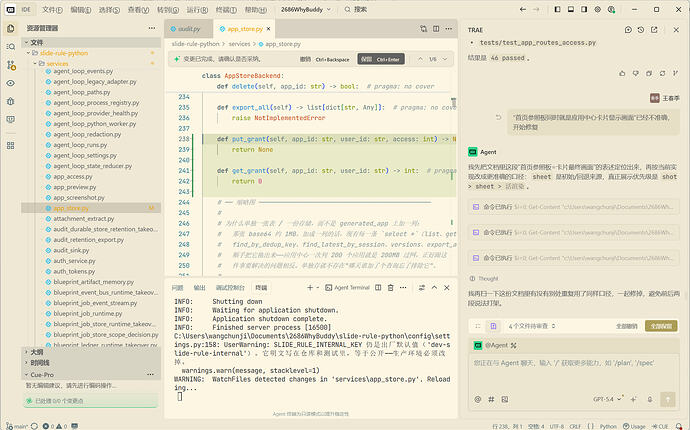Open the new terminal dropdown arrow
690x430 pixels.
[318, 287]
